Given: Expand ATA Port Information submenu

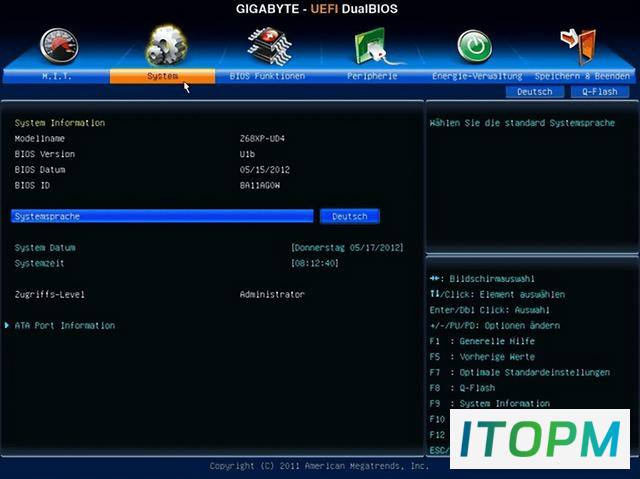Looking at the screenshot, I should [65, 326].
